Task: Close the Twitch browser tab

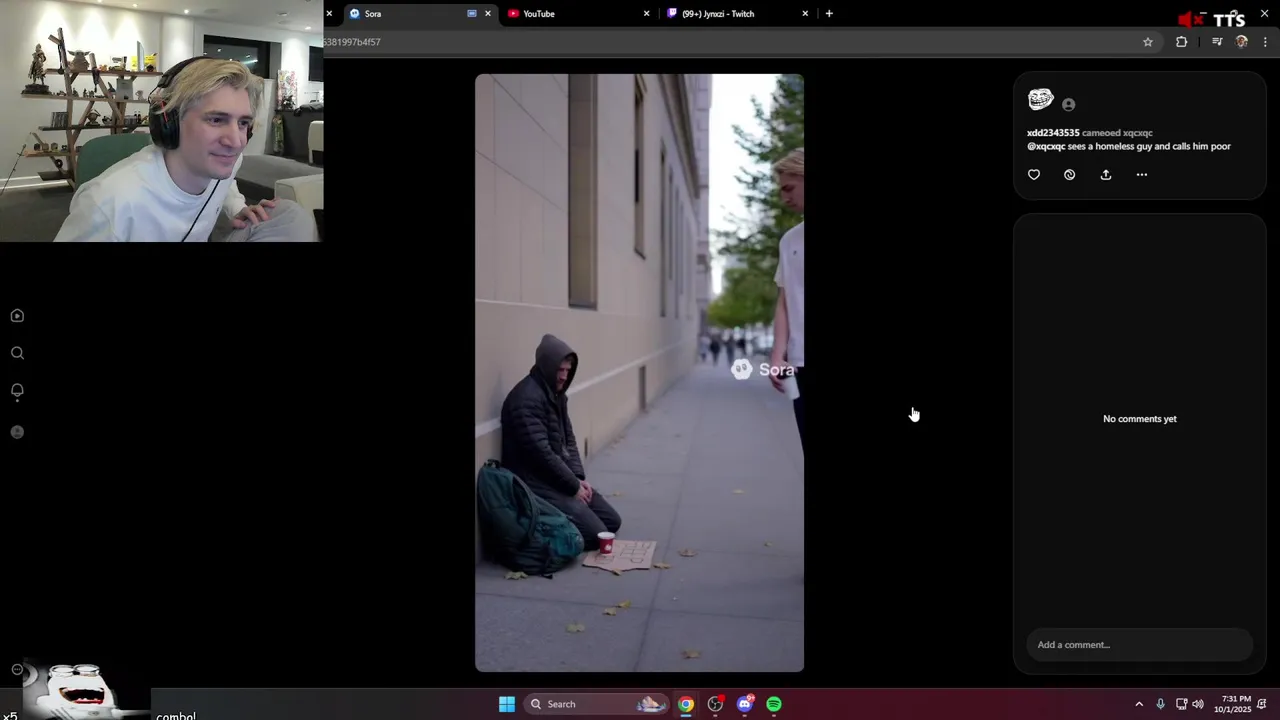Action: pyautogui.click(x=805, y=14)
